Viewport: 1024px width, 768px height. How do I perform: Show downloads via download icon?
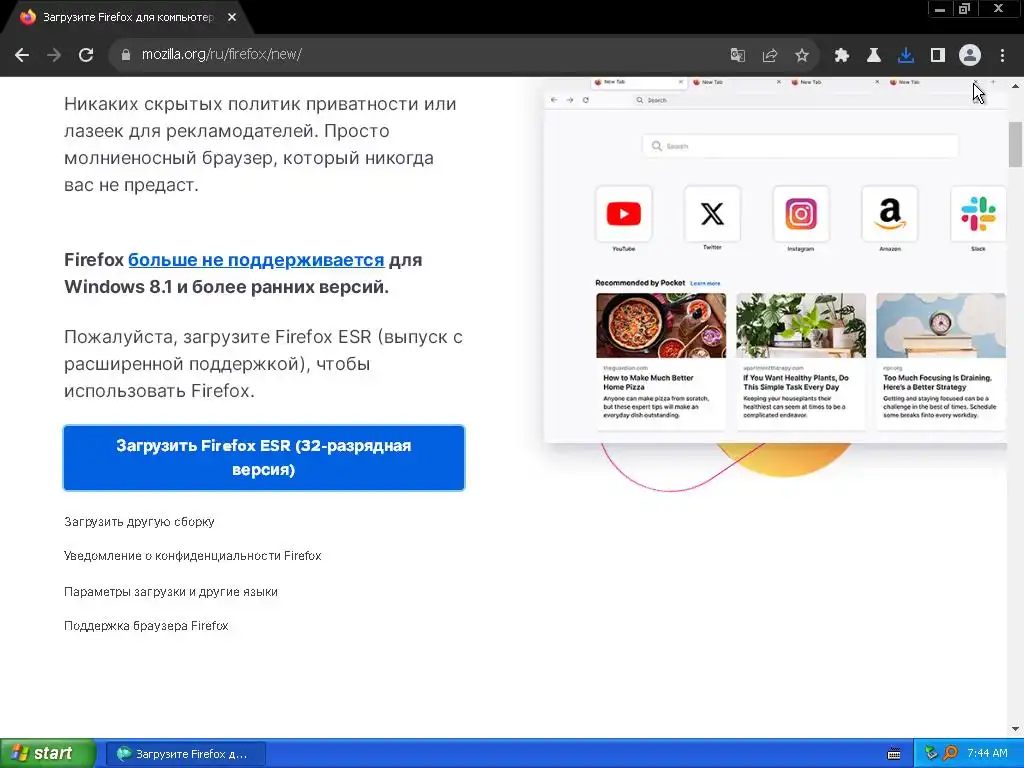point(906,55)
